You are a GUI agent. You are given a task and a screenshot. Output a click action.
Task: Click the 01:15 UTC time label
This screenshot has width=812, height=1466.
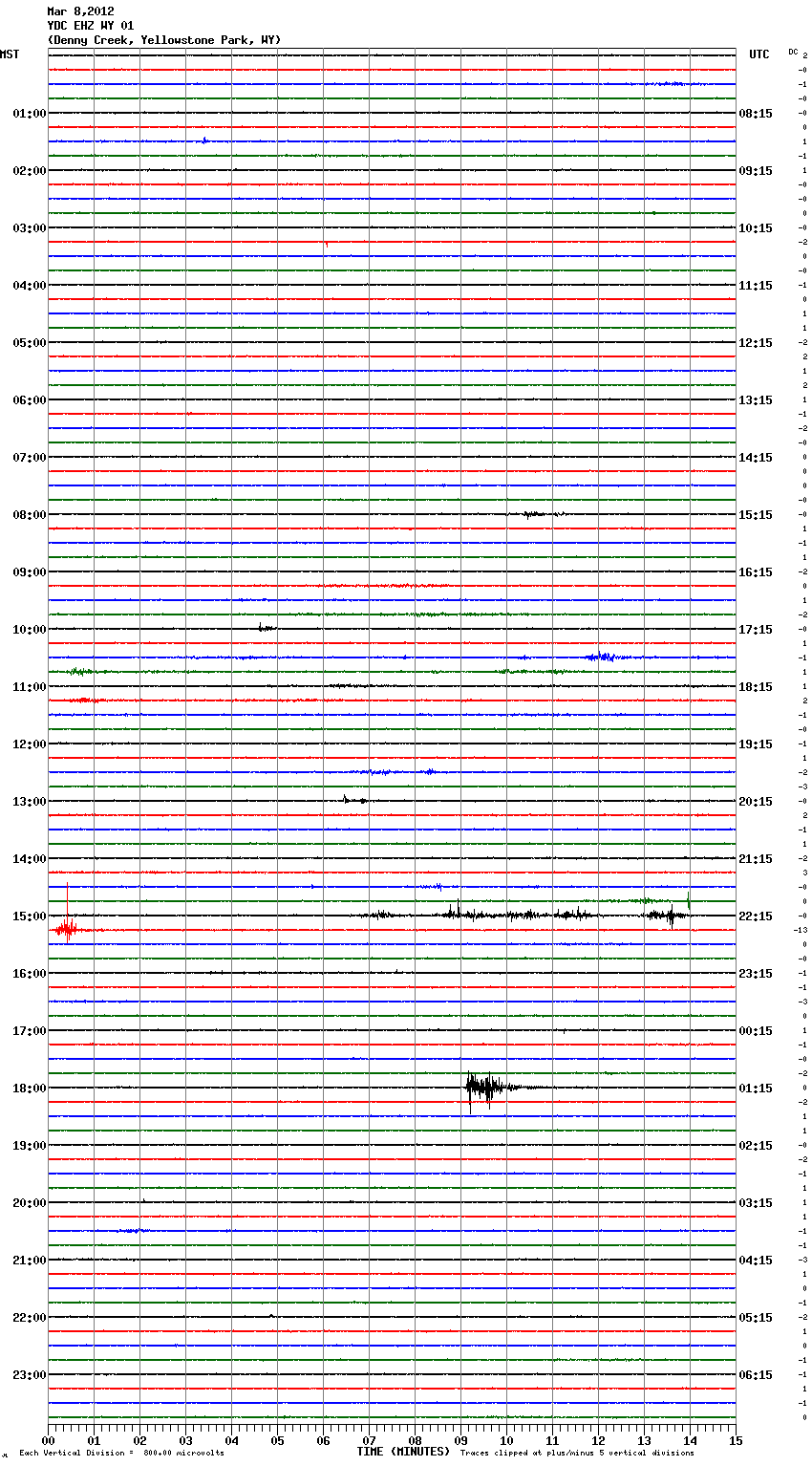point(756,1089)
